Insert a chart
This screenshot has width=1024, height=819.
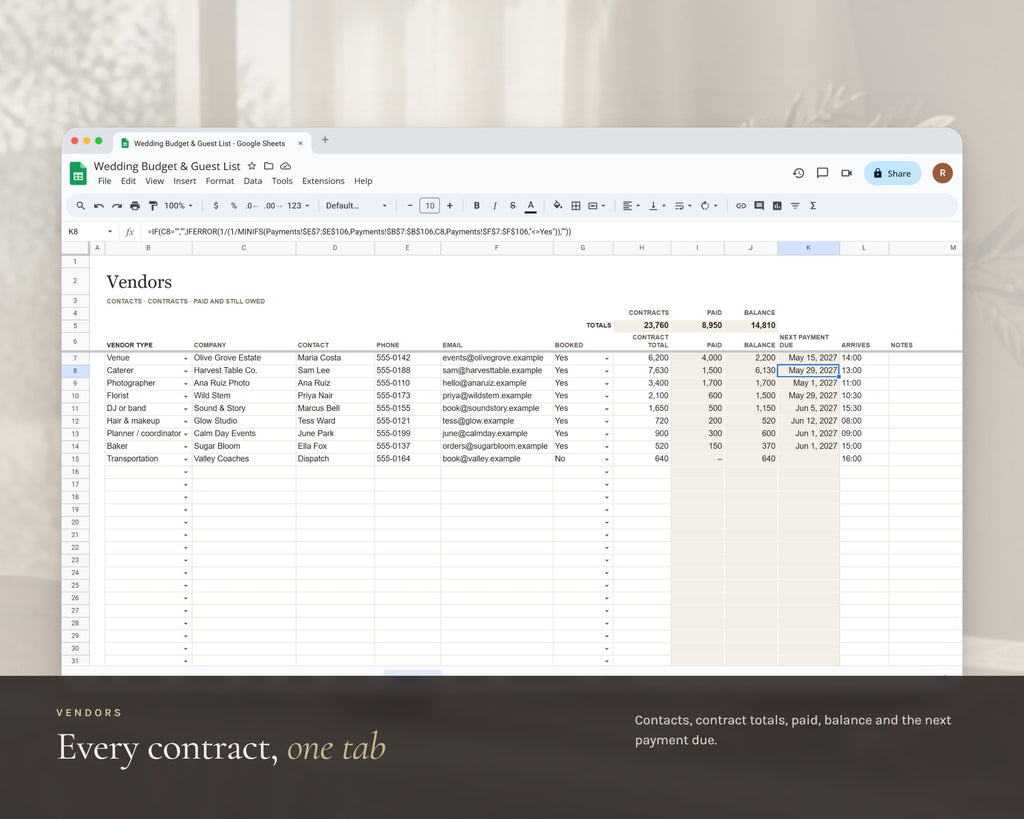point(777,206)
